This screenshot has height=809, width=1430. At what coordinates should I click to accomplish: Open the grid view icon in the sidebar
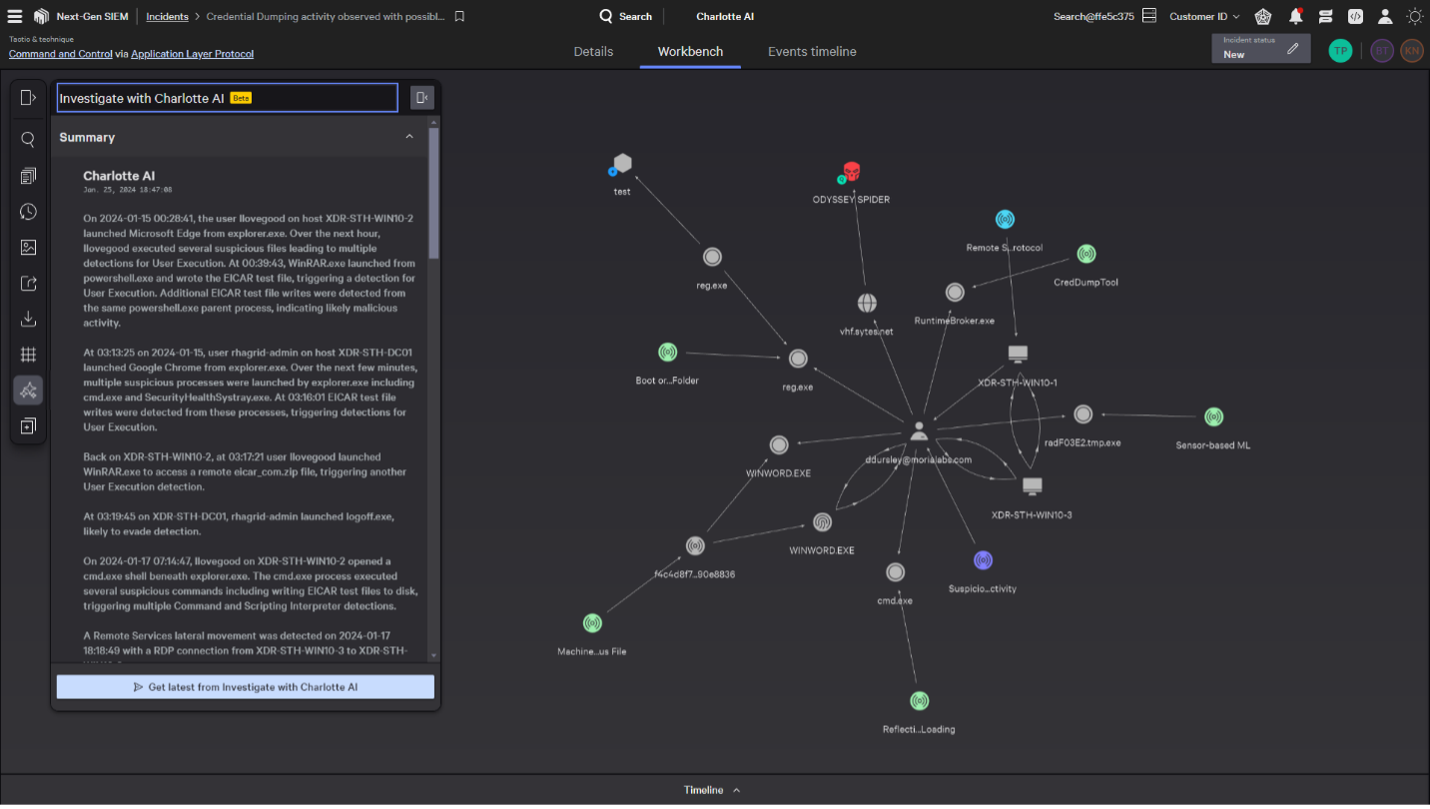coord(28,354)
